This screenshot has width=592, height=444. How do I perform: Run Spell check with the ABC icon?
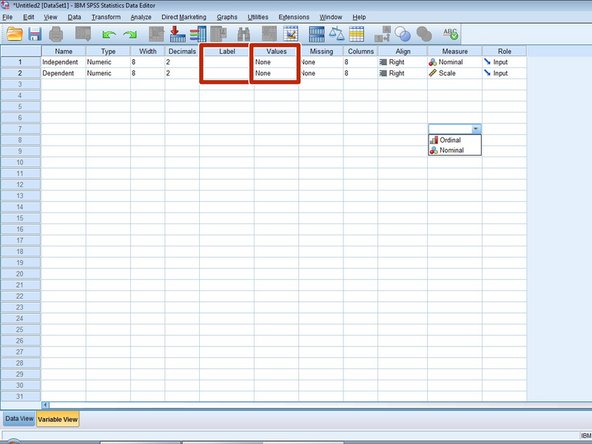450,34
